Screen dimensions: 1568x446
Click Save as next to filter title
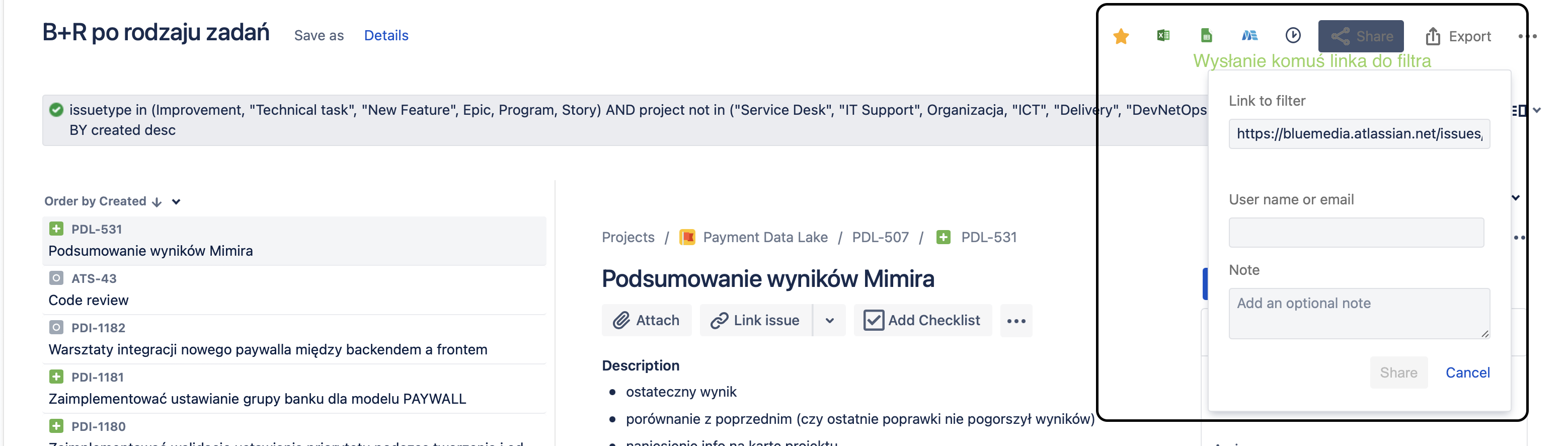point(319,35)
